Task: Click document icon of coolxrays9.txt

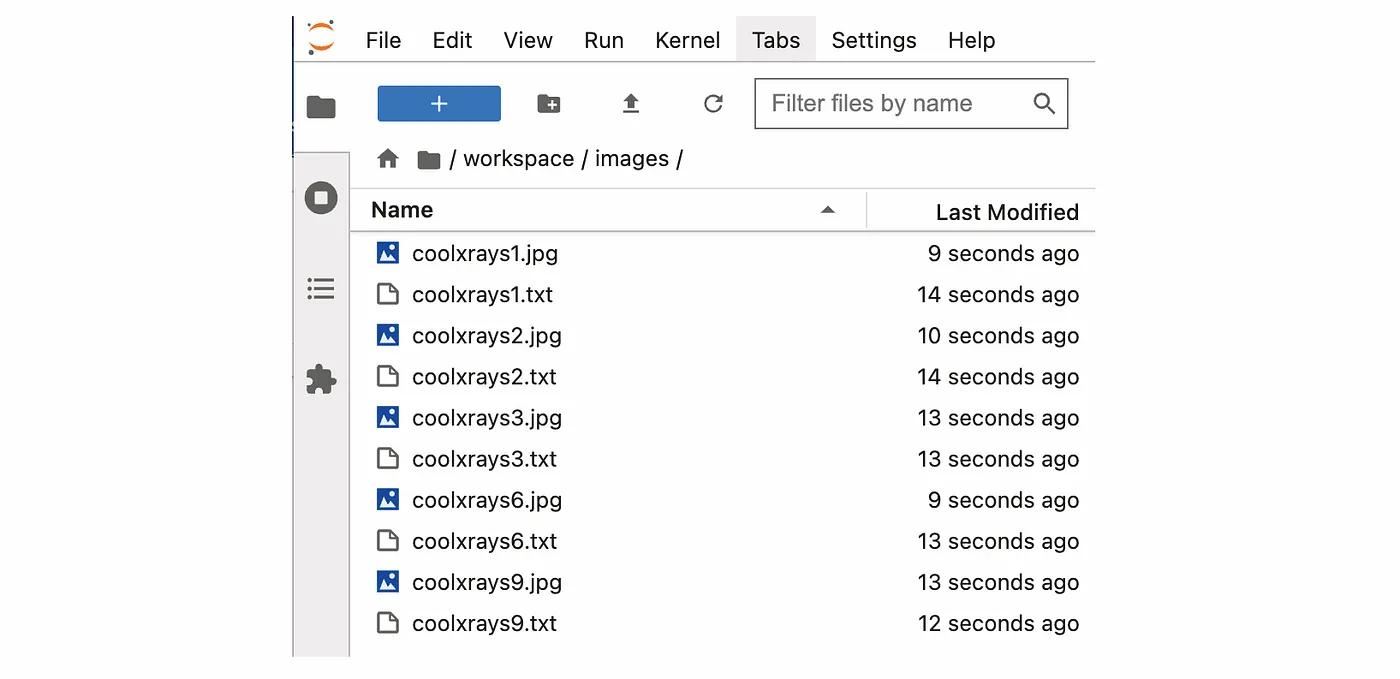Action: point(387,622)
